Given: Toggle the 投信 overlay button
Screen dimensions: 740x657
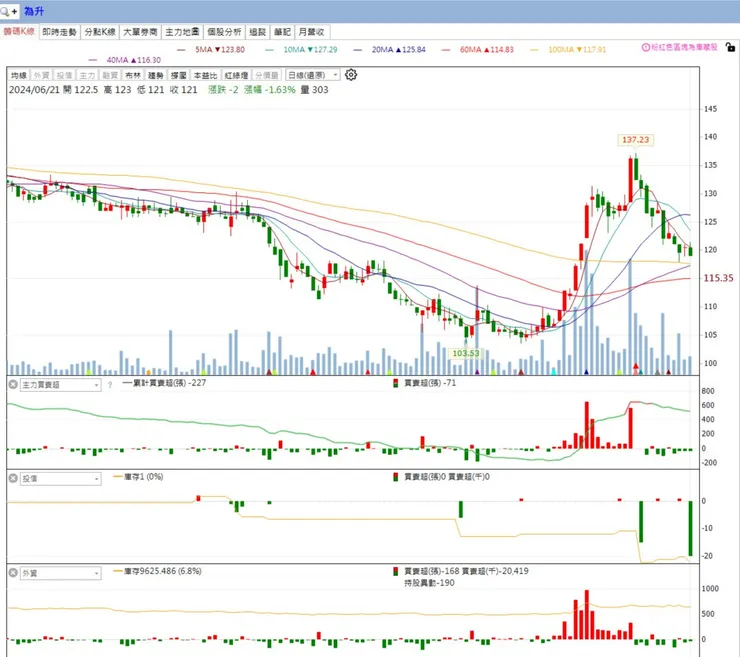Looking at the screenshot, I should 64,76.
